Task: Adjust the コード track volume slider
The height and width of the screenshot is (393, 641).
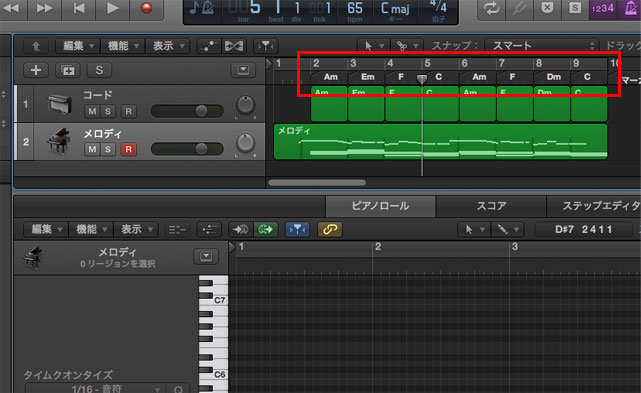Action: pos(187,111)
